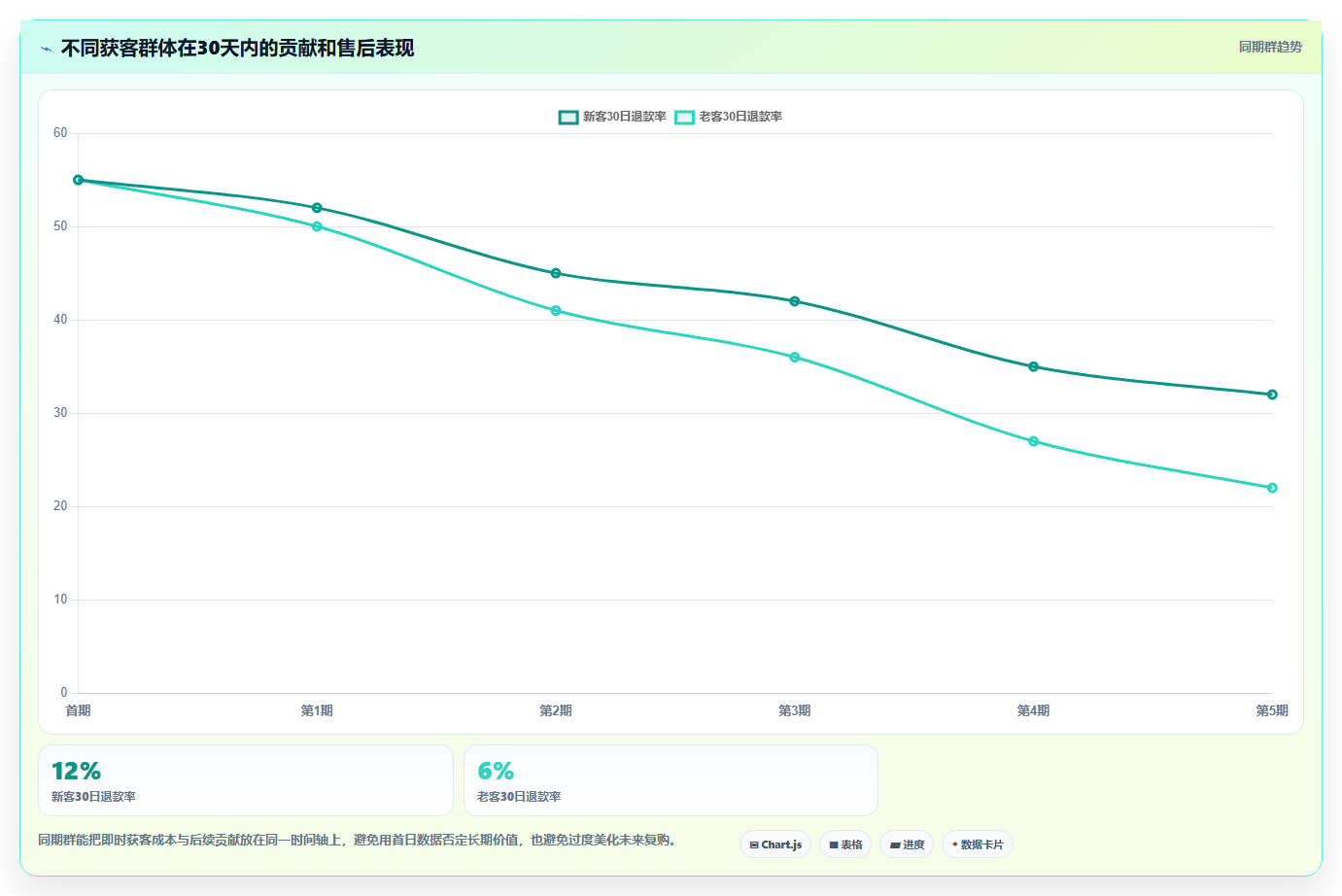Click the 老客 data point at 第1期
This screenshot has height=896, width=1342.
coord(317,226)
